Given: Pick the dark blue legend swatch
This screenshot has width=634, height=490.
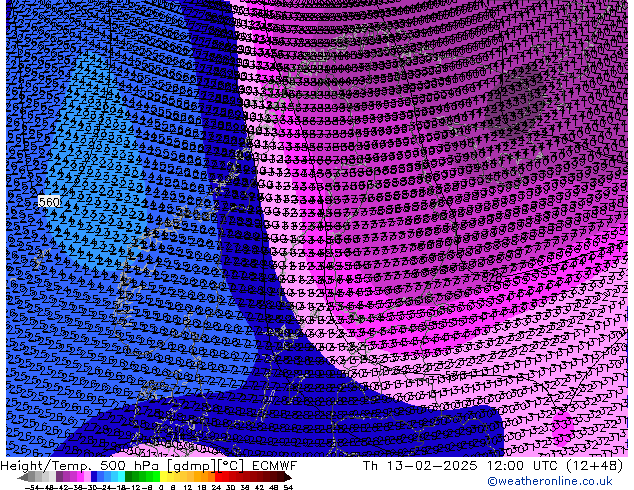Looking at the screenshot, I should (x=94, y=477).
